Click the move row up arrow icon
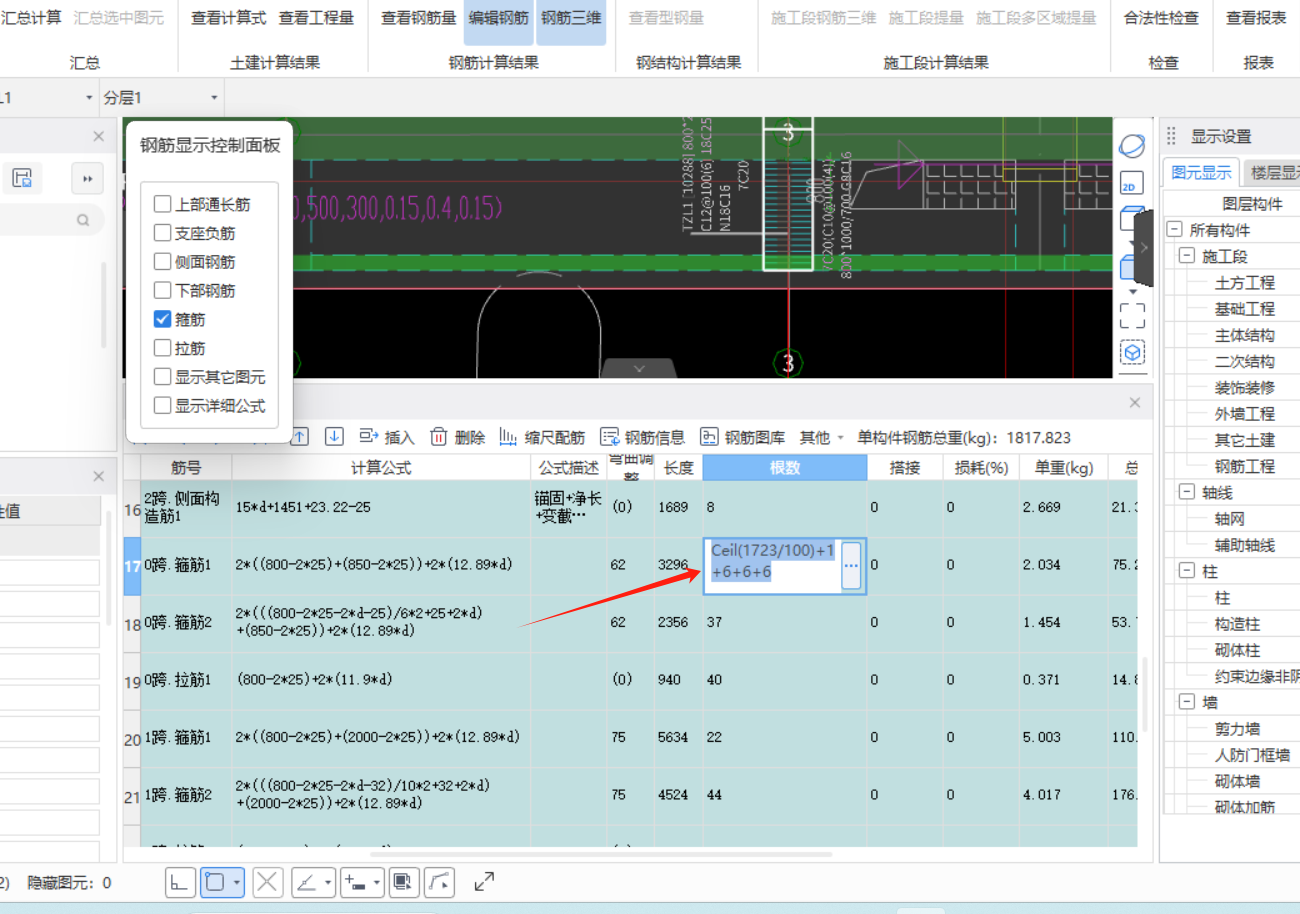The height and width of the screenshot is (914, 1300). (300, 436)
